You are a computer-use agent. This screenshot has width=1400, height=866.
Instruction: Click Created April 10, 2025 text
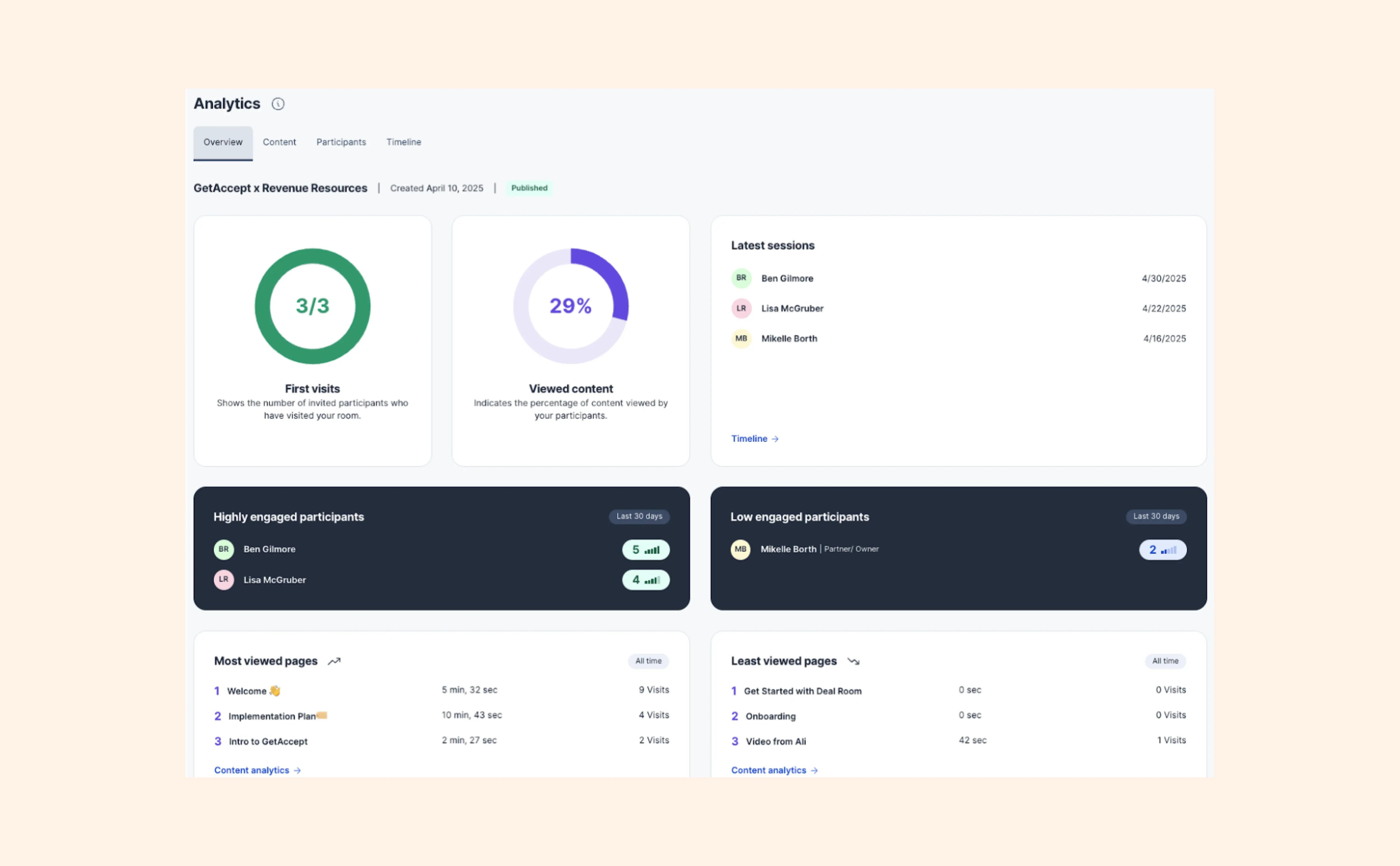(437, 189)
